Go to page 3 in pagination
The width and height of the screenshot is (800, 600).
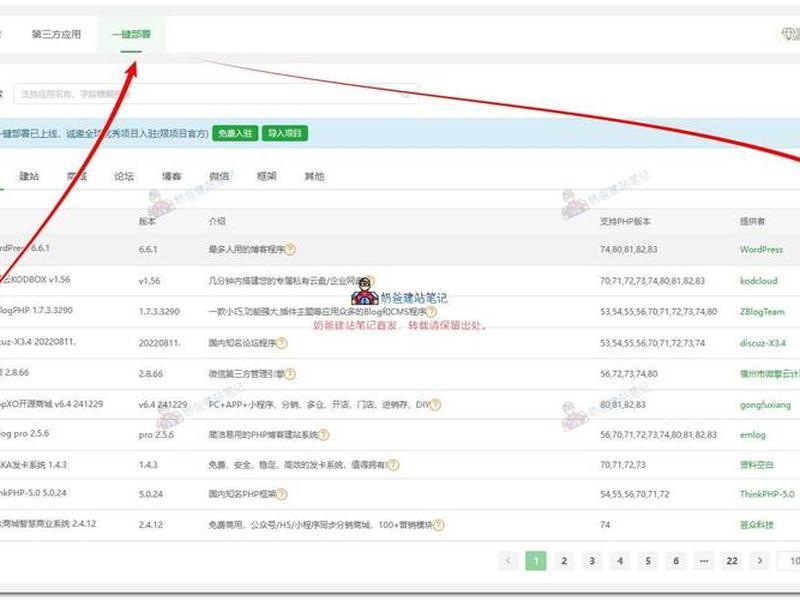(592, 561)
